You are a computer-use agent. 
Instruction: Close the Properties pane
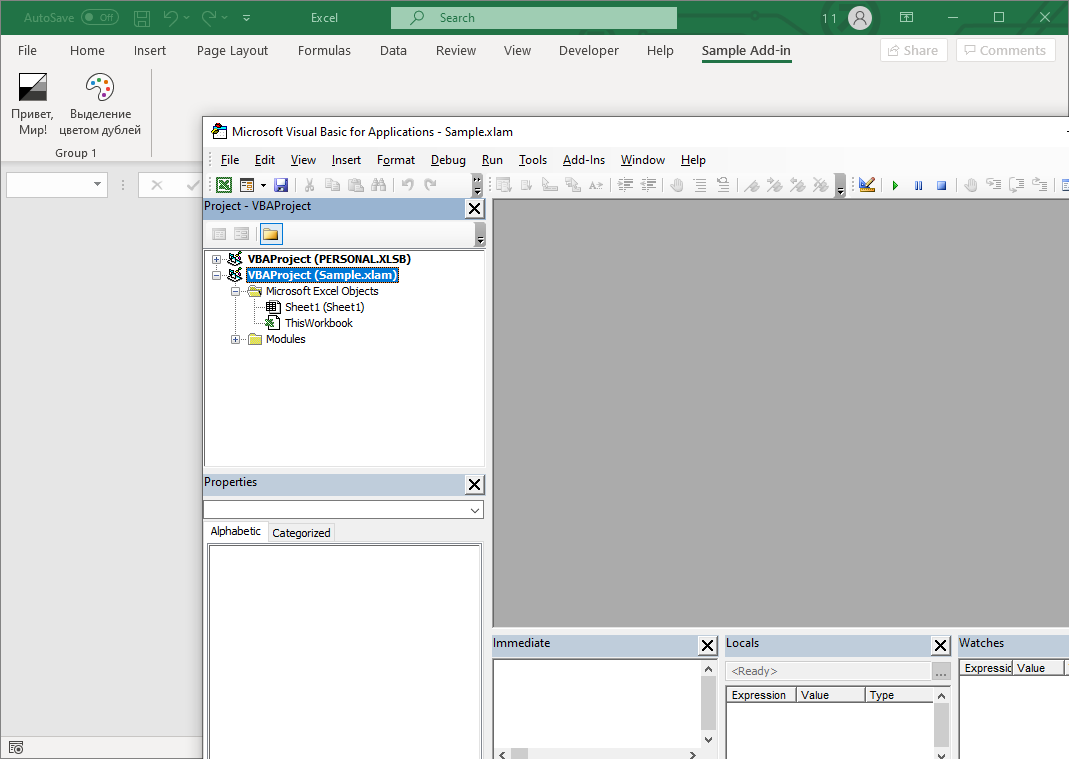tap(475, 485)
